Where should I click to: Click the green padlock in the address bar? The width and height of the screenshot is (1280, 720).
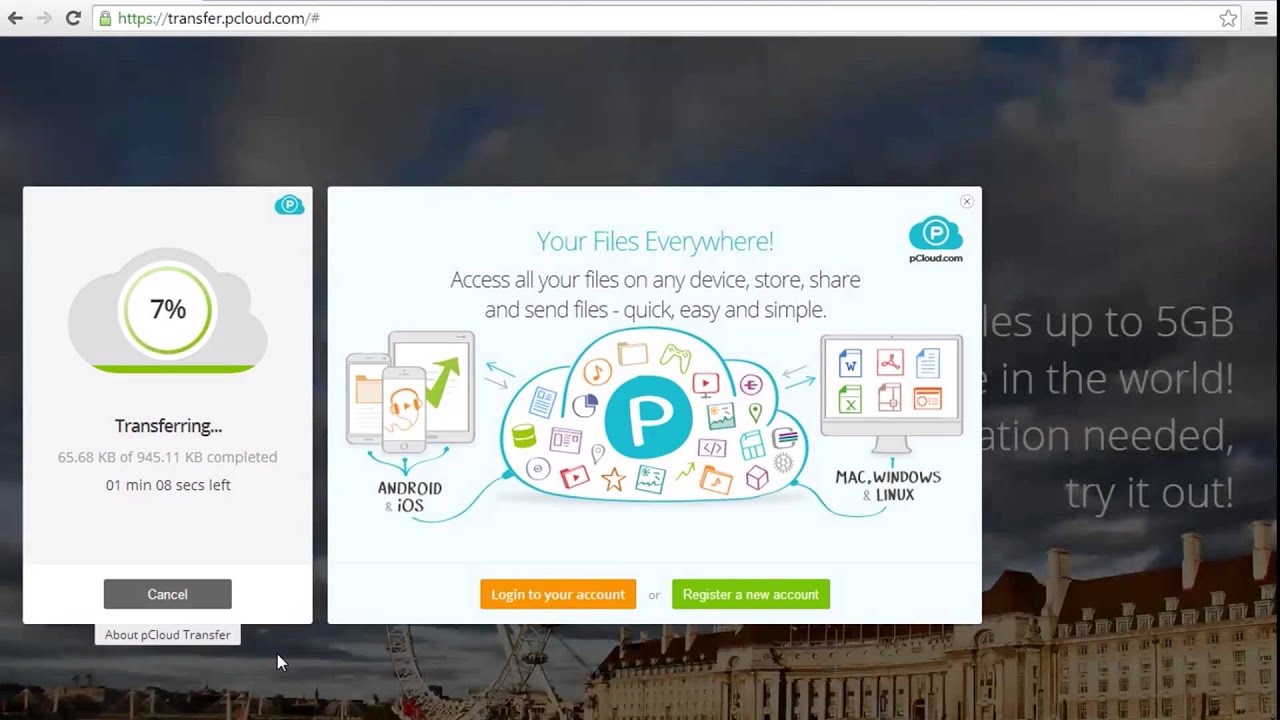pyautogui.click(x=106, y=18)
